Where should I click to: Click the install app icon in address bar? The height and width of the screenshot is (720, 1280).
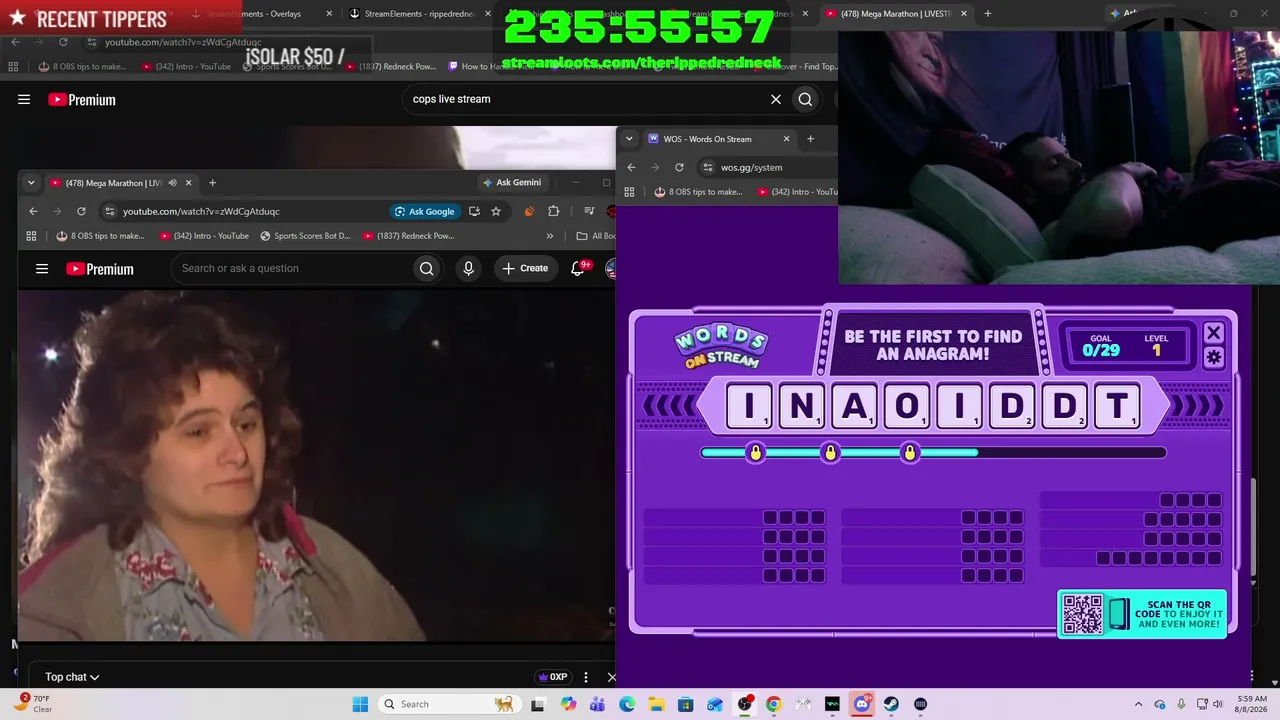click(474, 211)
